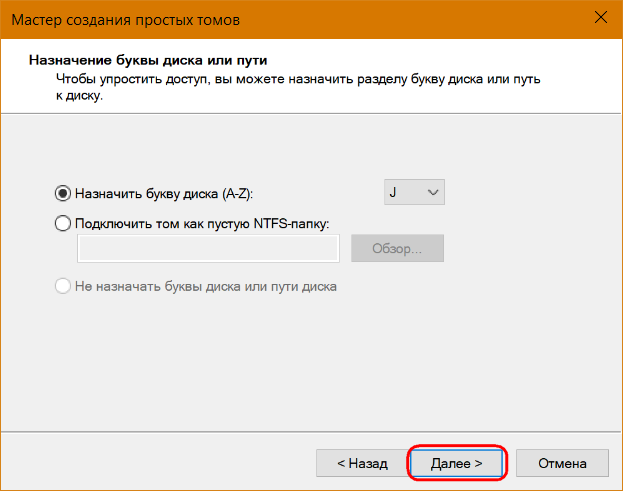Cancel the wizard with "Отмена"
Viewport: 623px width, 491px height.
562,463
